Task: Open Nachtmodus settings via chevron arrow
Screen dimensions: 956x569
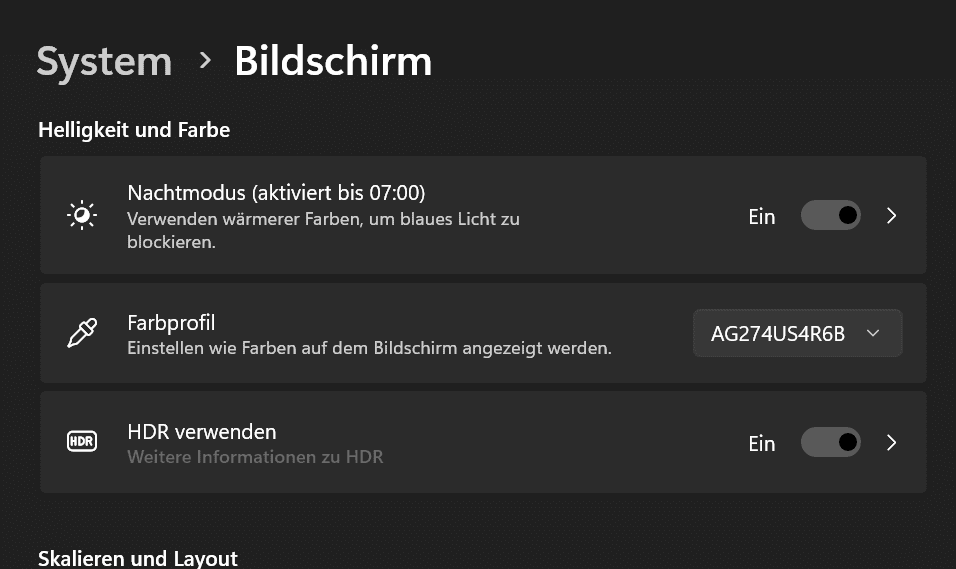Action: tap(891, 215)
